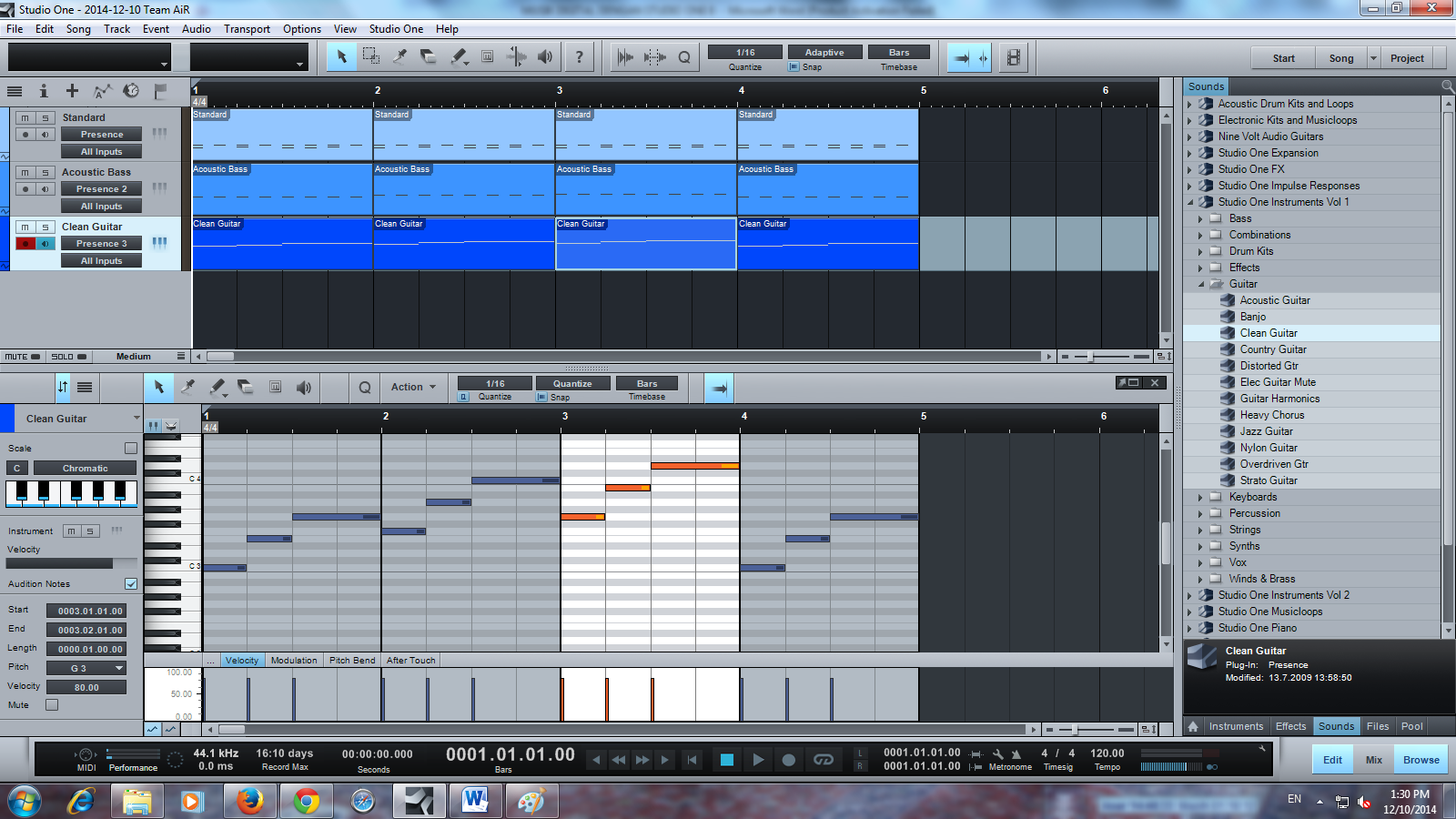Click the Chromatic scale button
Screen dimensions: 1456x819
(86, 468)
